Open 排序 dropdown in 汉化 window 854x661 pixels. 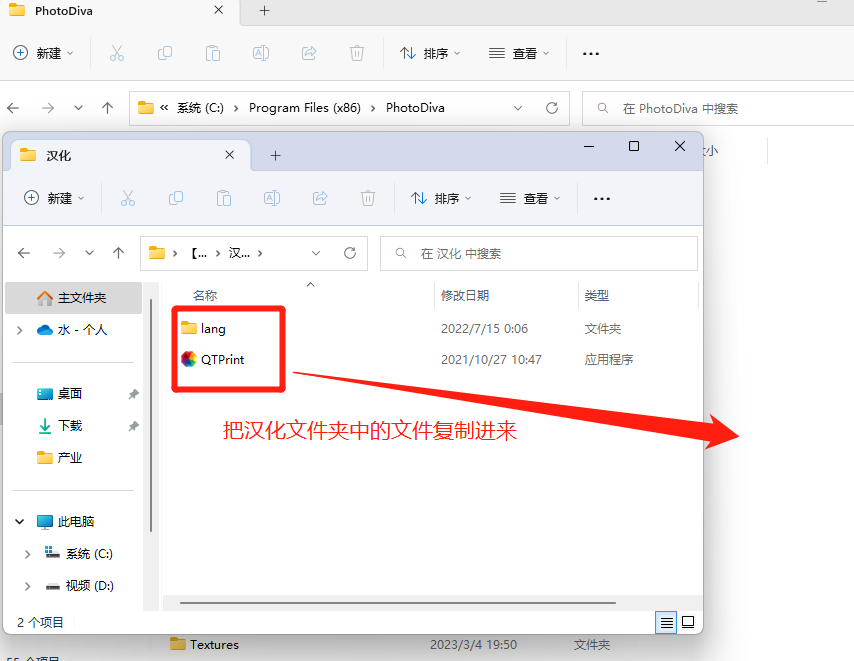441,198
